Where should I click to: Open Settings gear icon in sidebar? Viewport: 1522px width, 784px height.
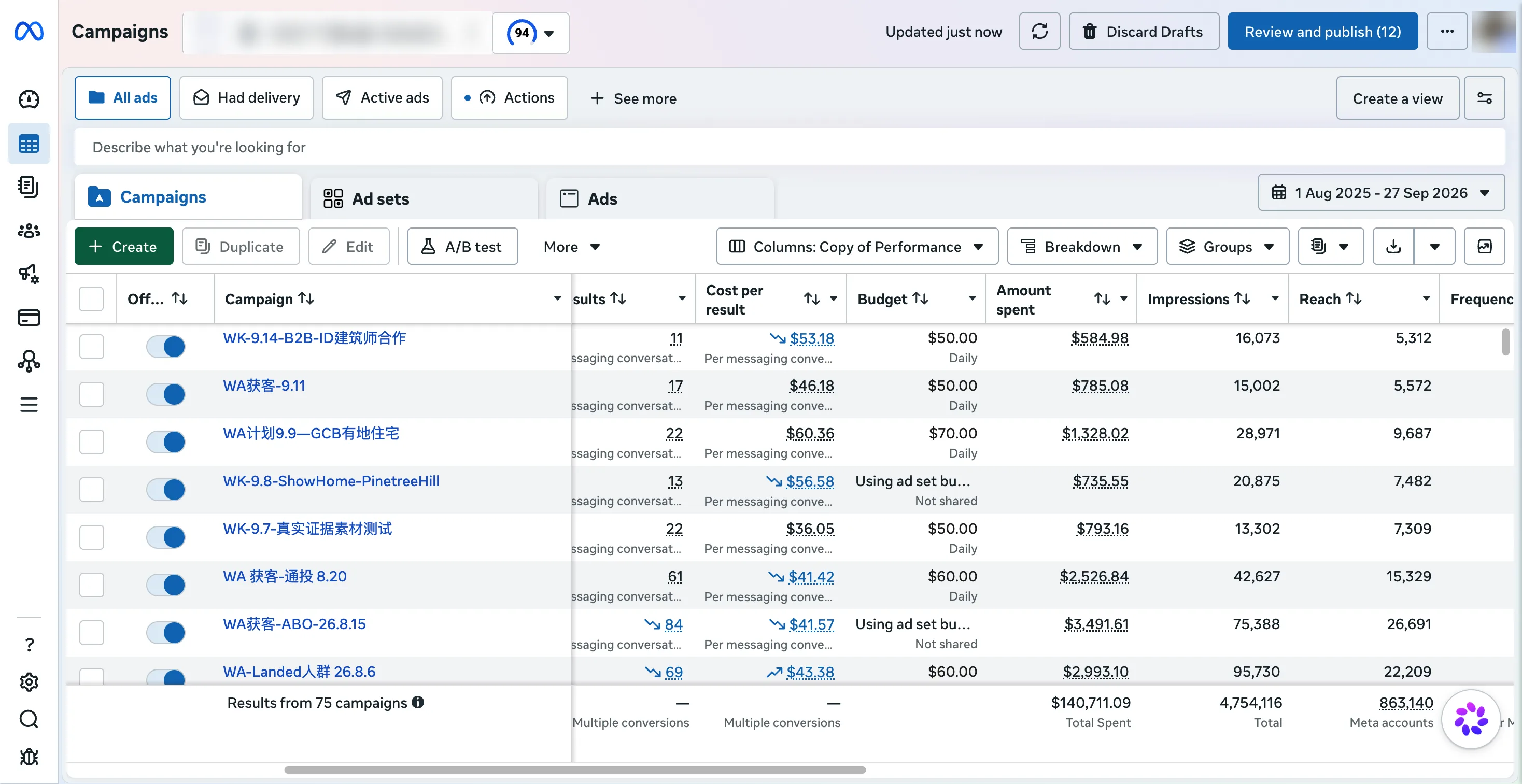[x=29, y=682]
